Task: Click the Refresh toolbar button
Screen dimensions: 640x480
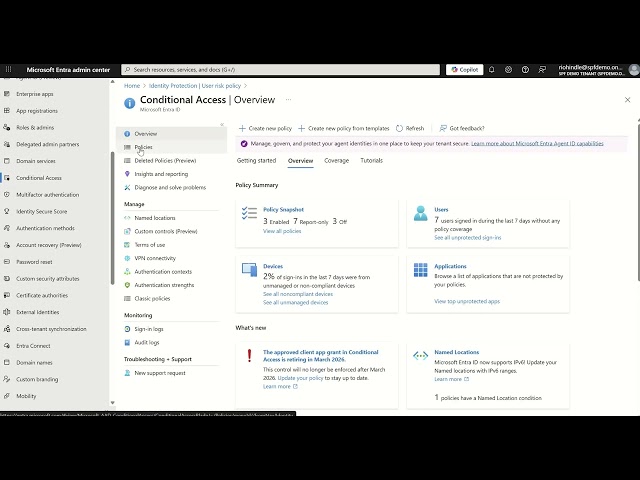Action: click(410, 128)
